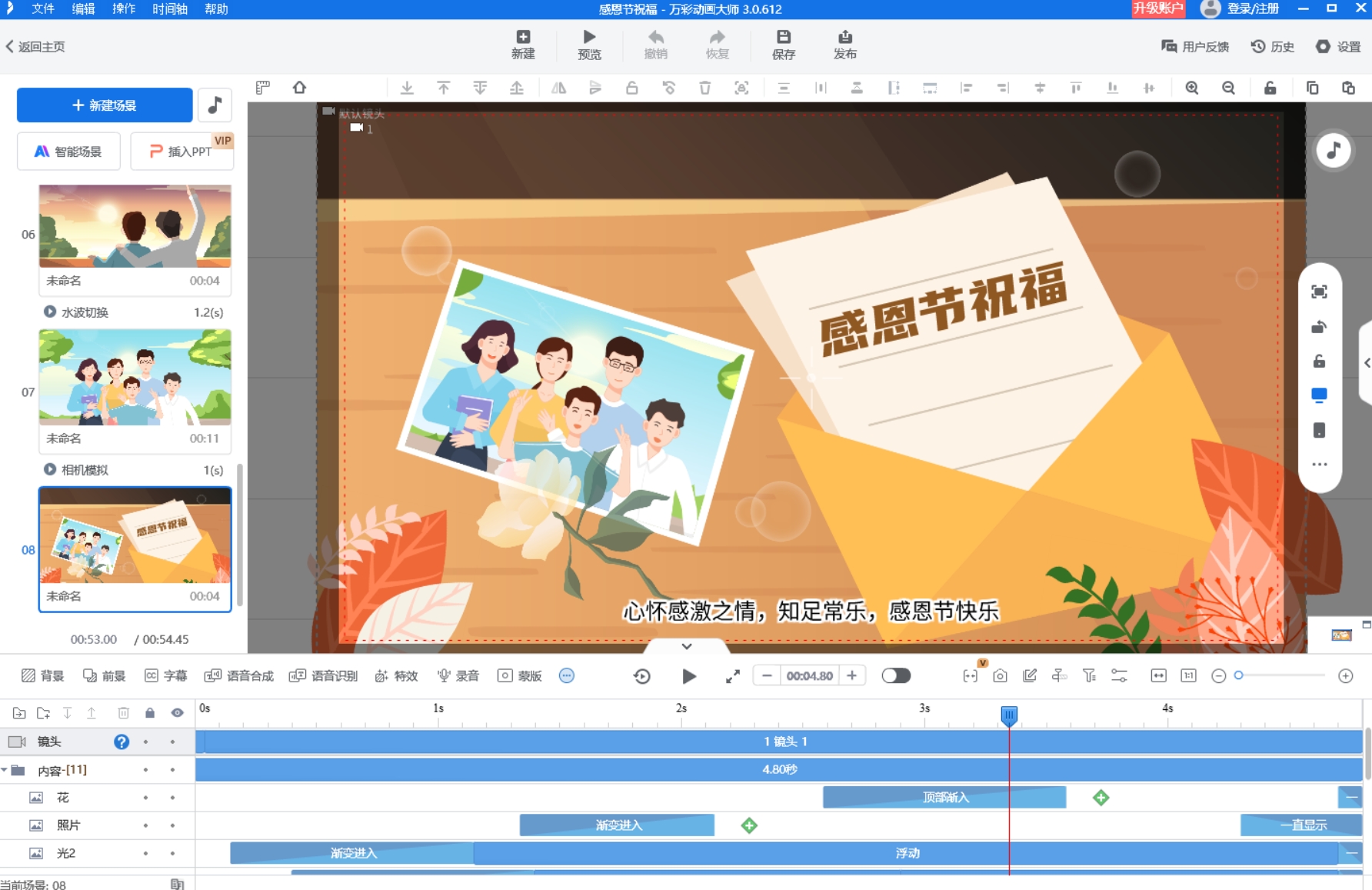The height and width of the screenshot is (890, 1372).
Task: Save the project via 保存 icon
Action: coord(783,45)
